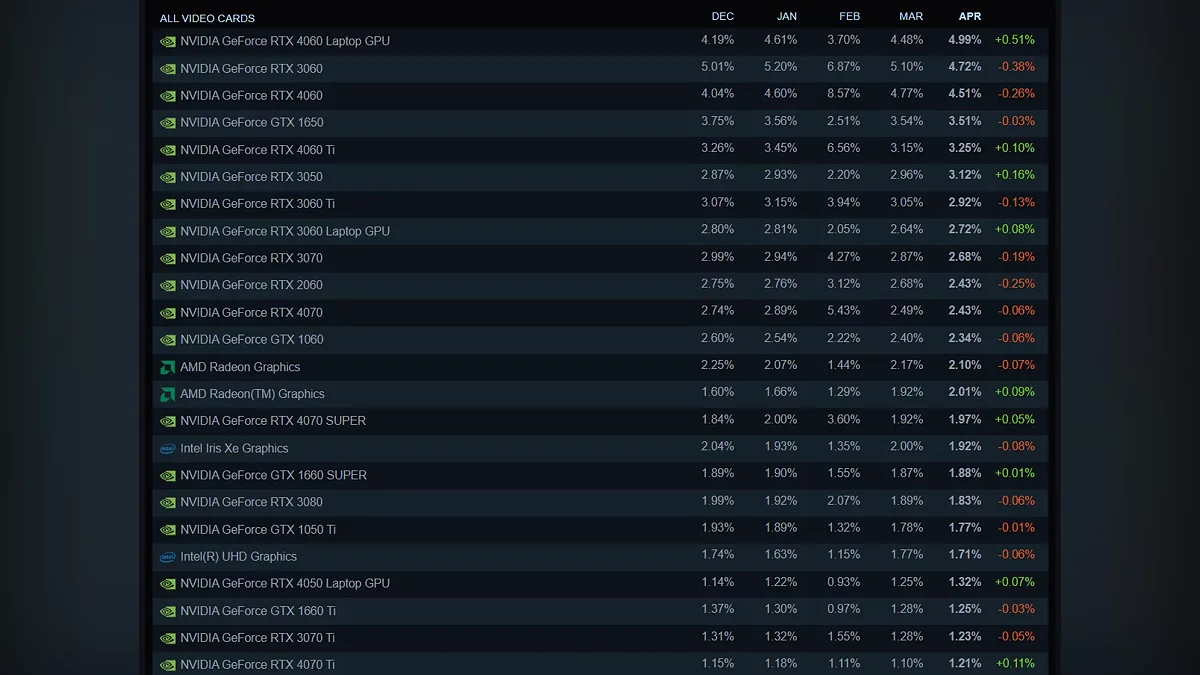1200x675 pixels.
Task: Click the AMD logo beside AMD Radeon(TM) Graphics
Action: [167, 394]
